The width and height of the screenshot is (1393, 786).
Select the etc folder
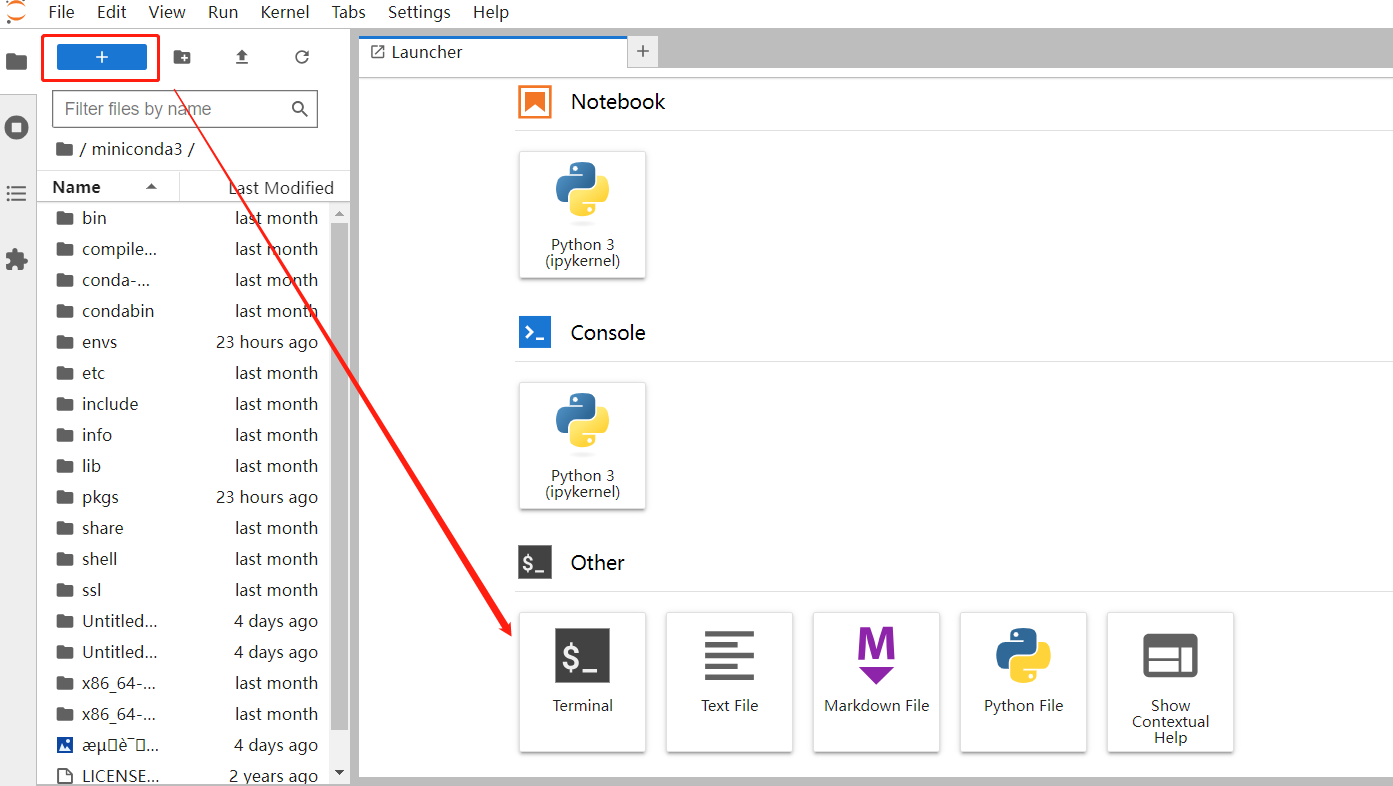pyautogui.click(x=186, y=373)
